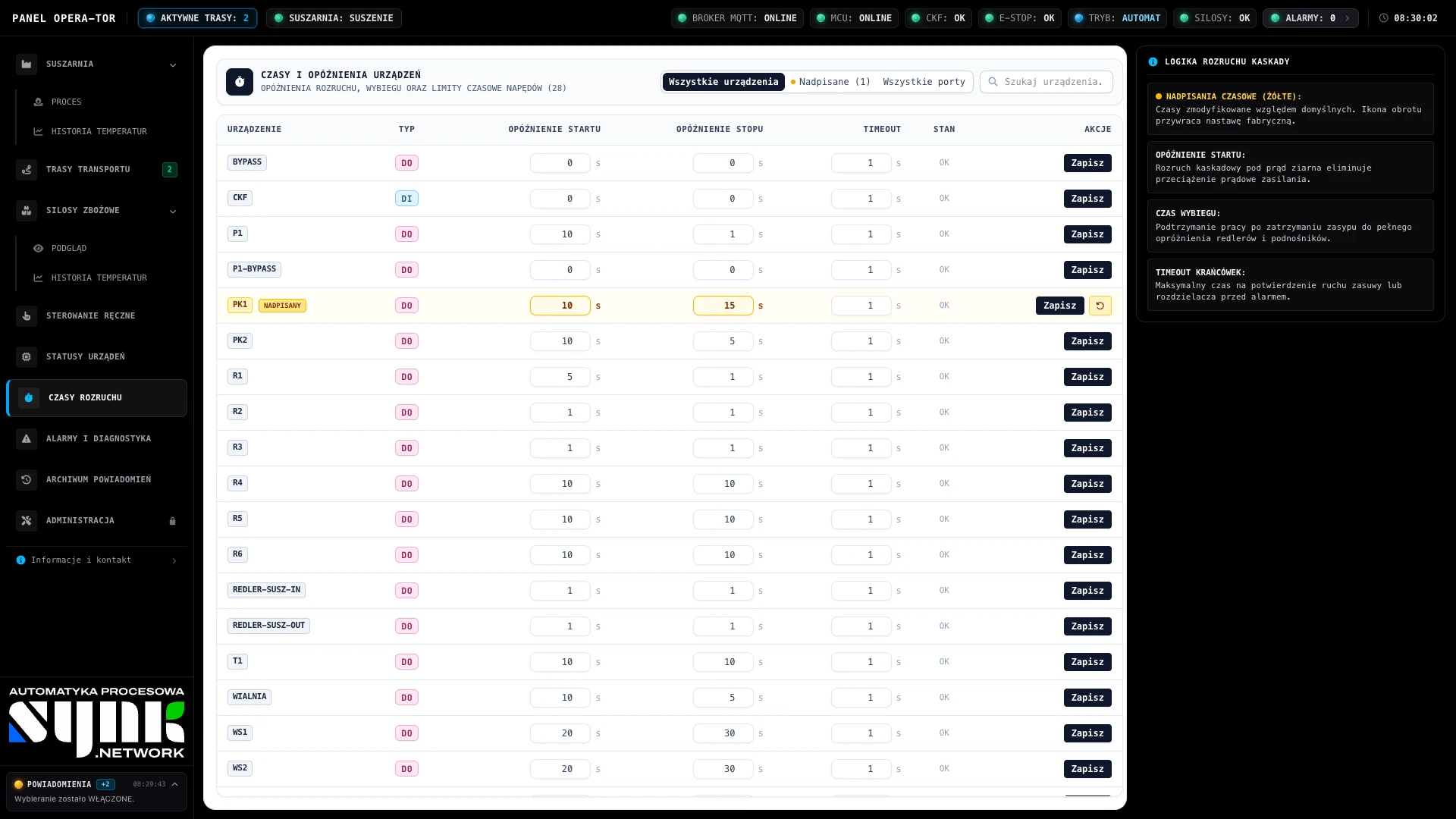Click Zapisz for REDLER-SUSZ-IN row
1456x819 pixels.
pyautogui.click(x=1087, y=591)
